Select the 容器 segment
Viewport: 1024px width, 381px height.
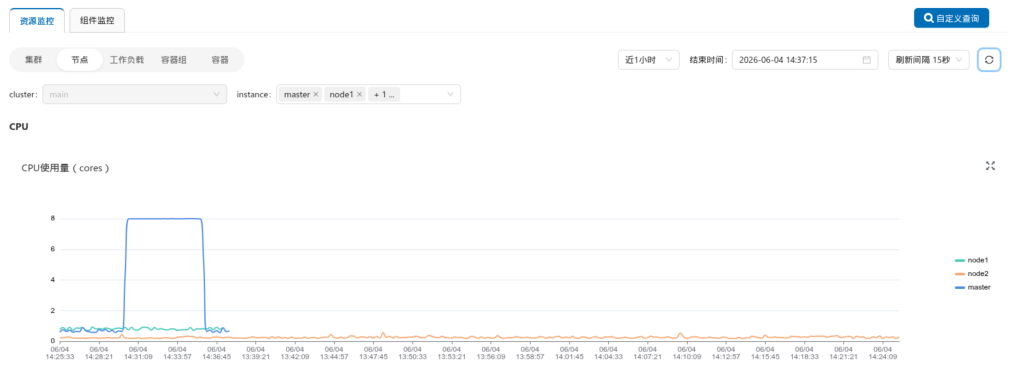(x=219, y=59)
